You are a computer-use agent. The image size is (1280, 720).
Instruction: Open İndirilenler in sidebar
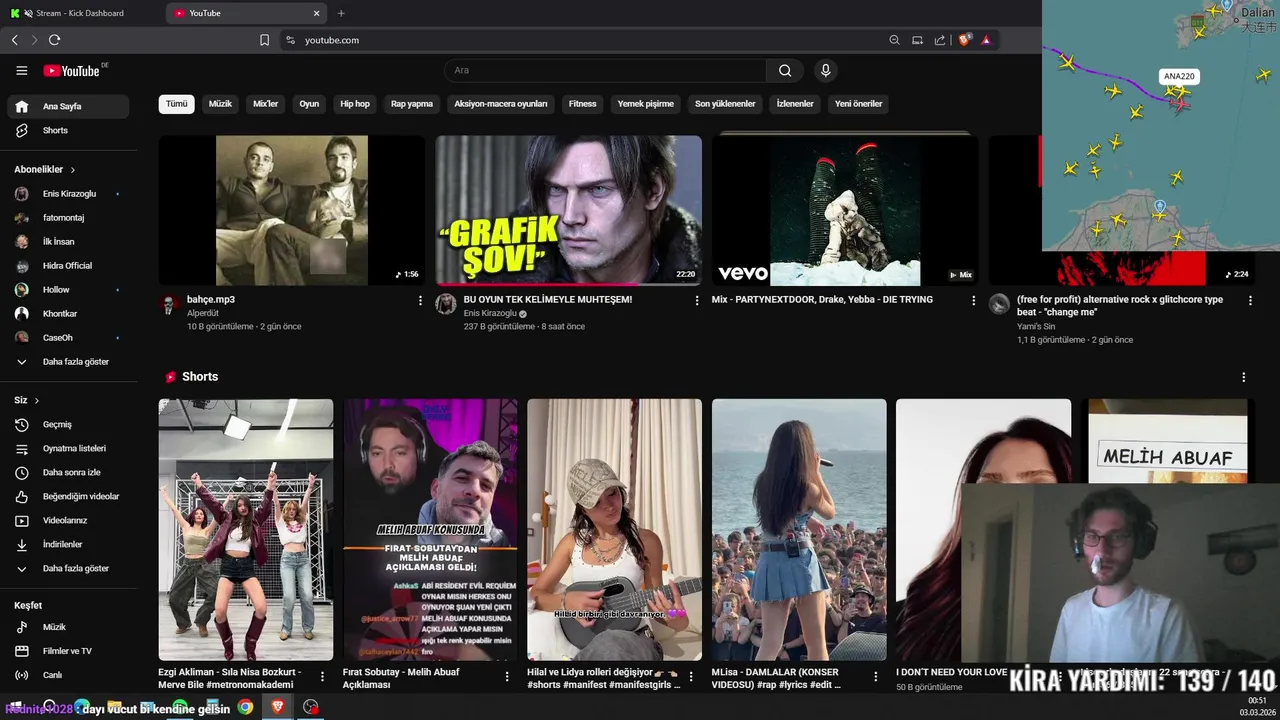[68, 544]
